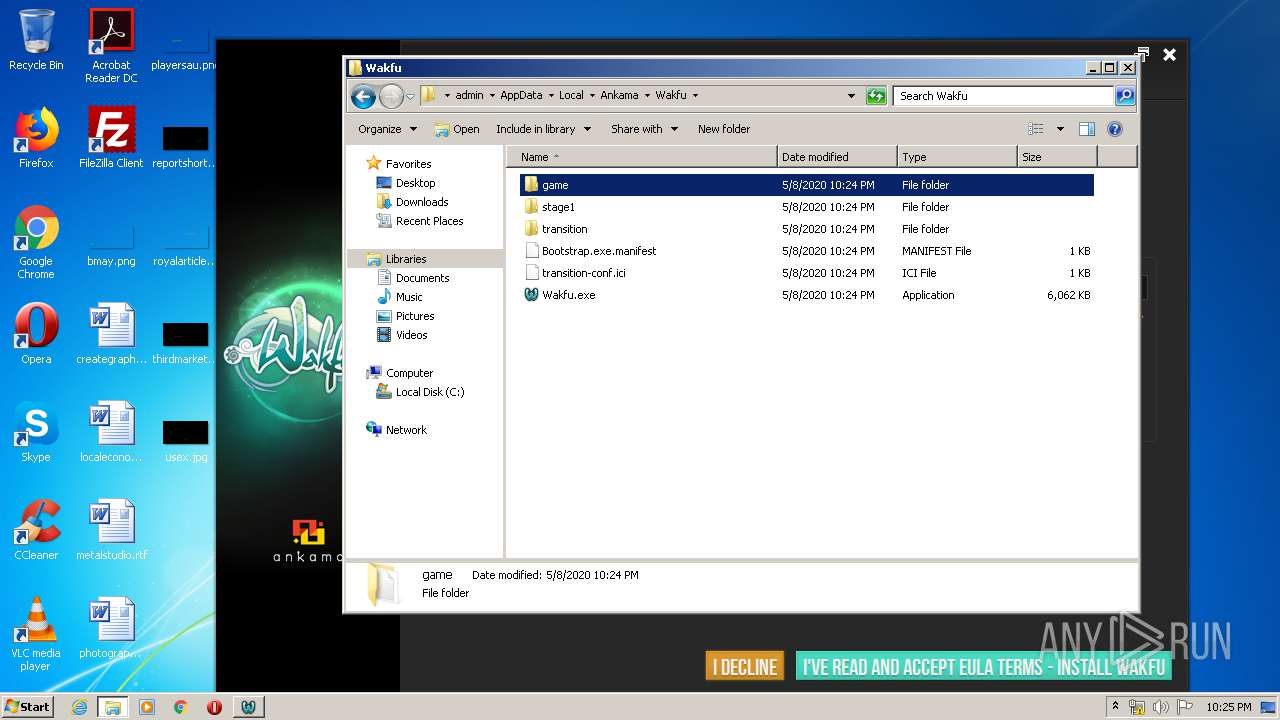The width and height of the screenshot is (1280, 720).
Task: Click the volume icon in the system tray
Action: (1161, 707)
